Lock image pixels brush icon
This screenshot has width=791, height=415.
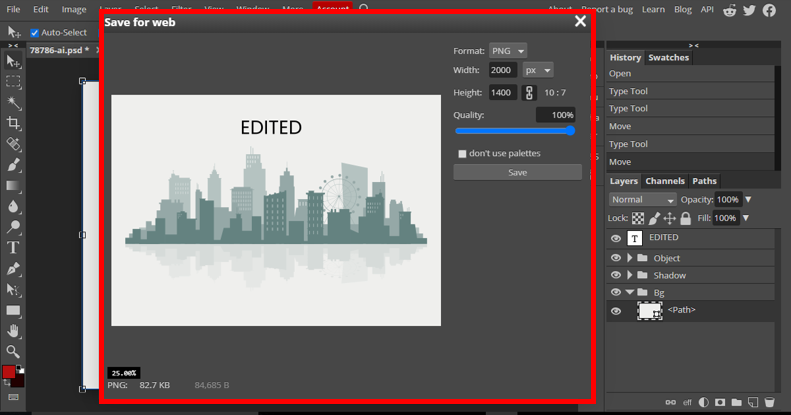(x=654, y=218)
